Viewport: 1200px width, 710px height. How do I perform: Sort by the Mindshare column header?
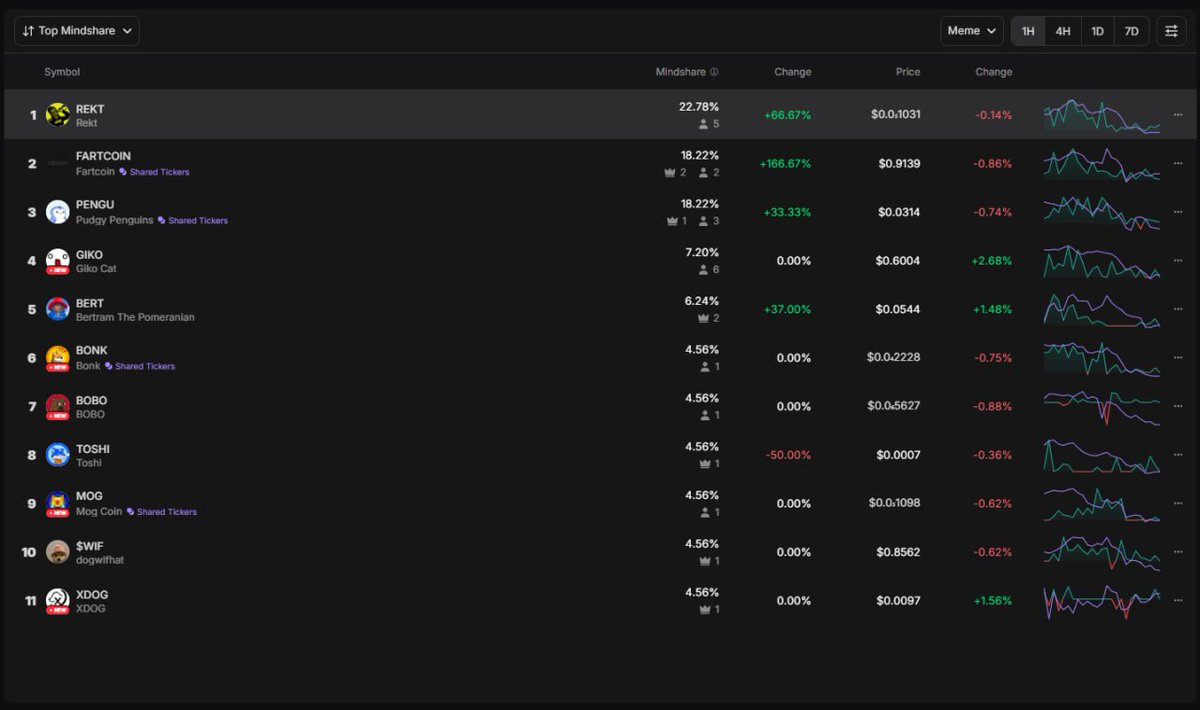point(681,72)
